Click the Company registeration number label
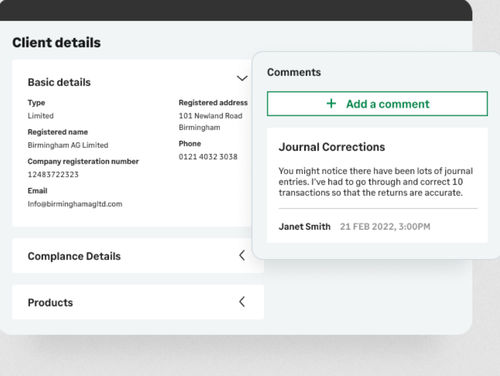This screenshot has height=376, width=500. click(x=83, y=161)
